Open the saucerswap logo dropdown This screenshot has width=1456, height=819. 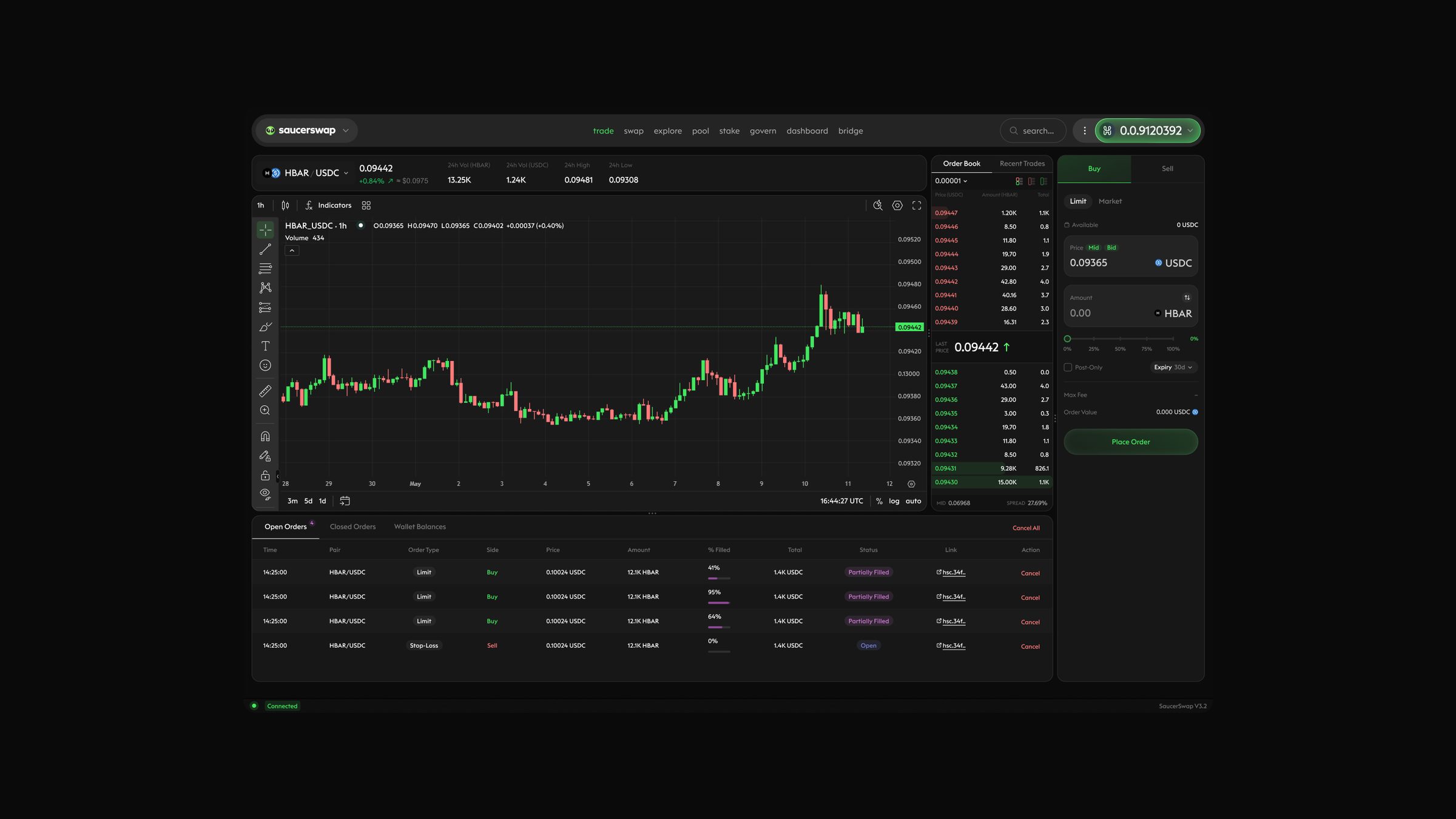point(307,130)
